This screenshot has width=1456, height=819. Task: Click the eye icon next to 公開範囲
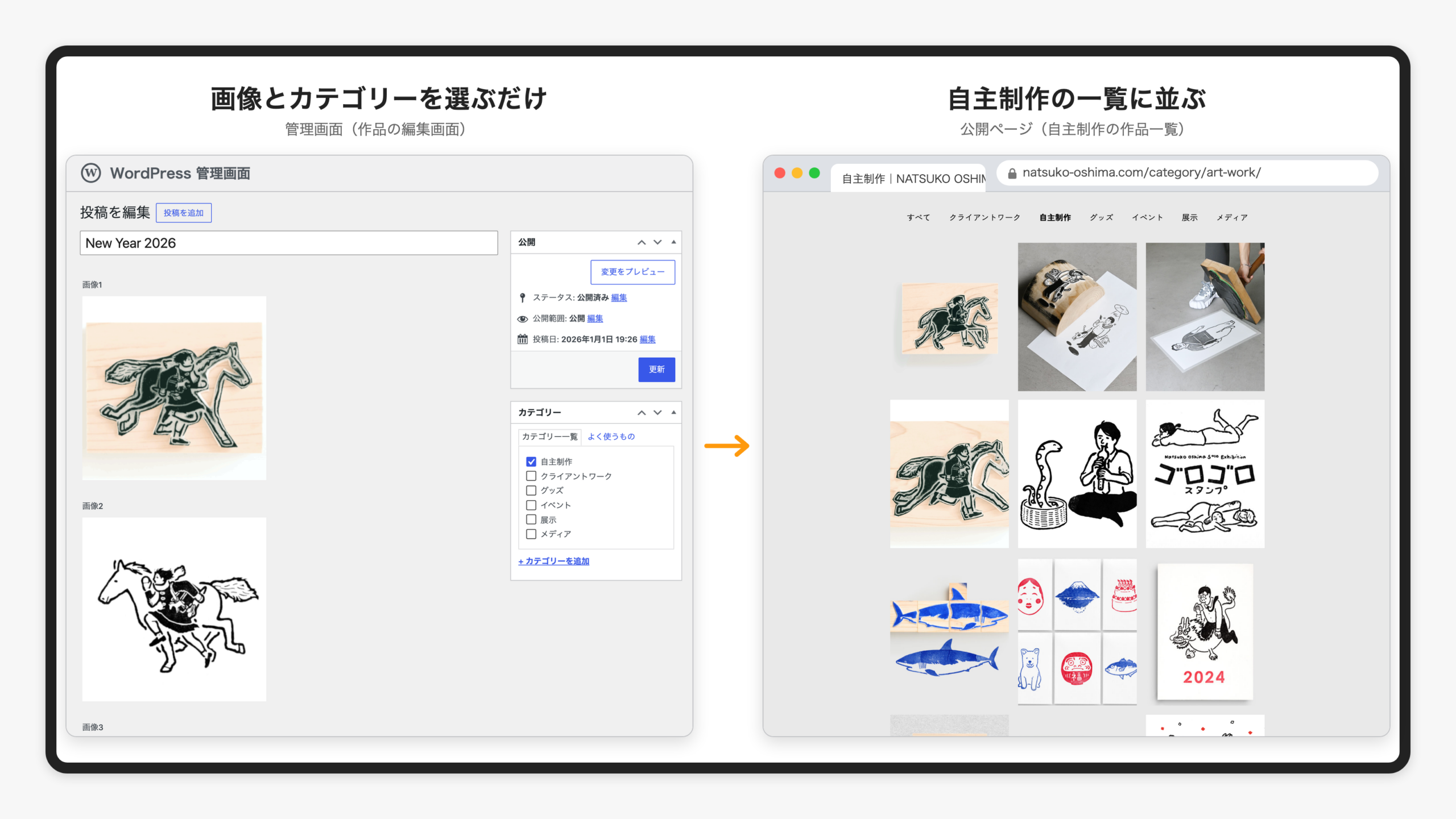click(x=523, y=318)
